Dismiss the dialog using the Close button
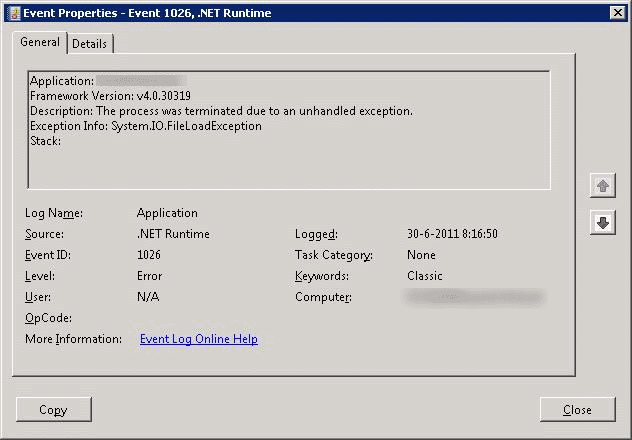 (x=577, y=410)
